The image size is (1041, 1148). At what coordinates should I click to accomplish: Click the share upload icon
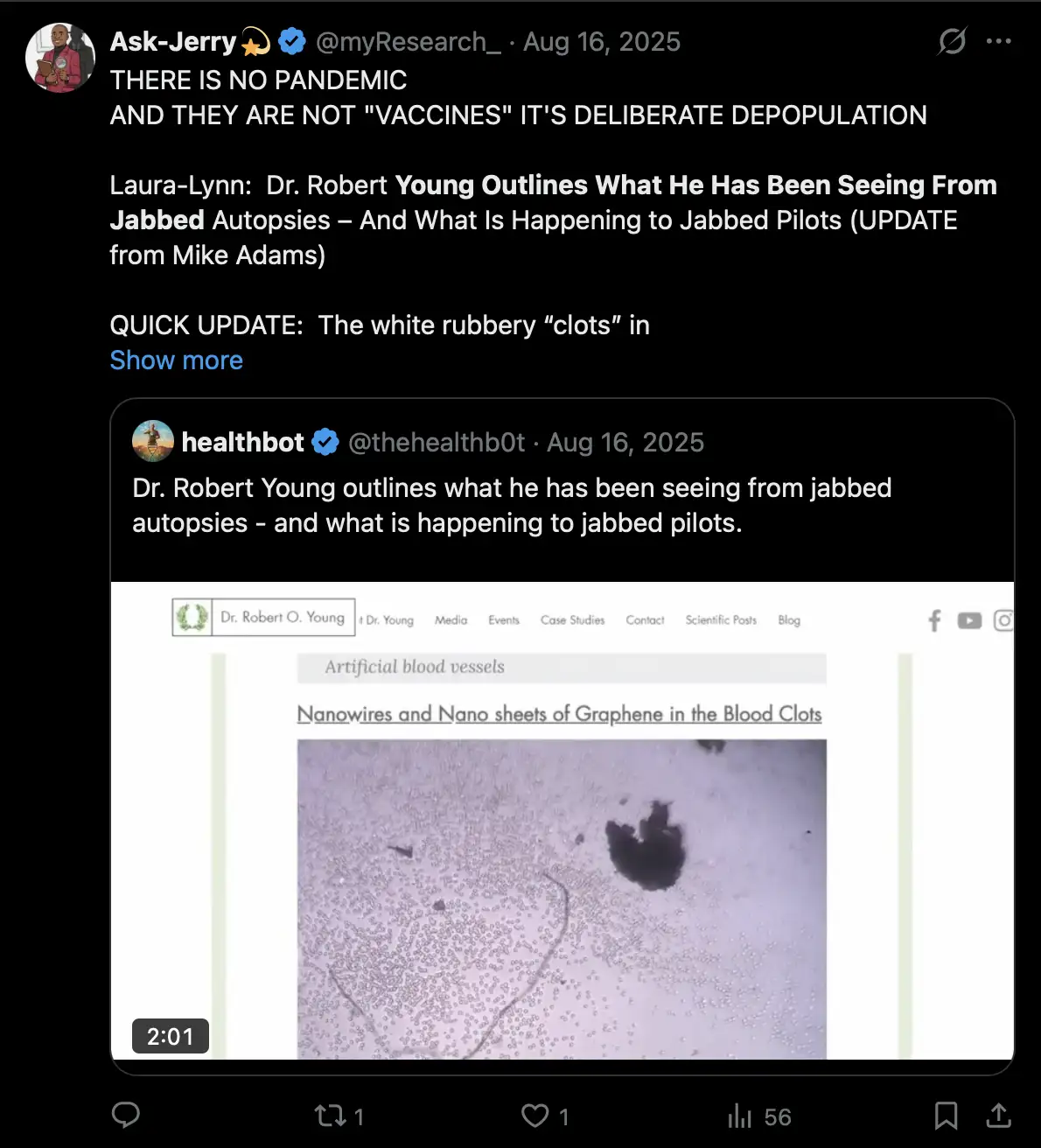pos(998,1116)
